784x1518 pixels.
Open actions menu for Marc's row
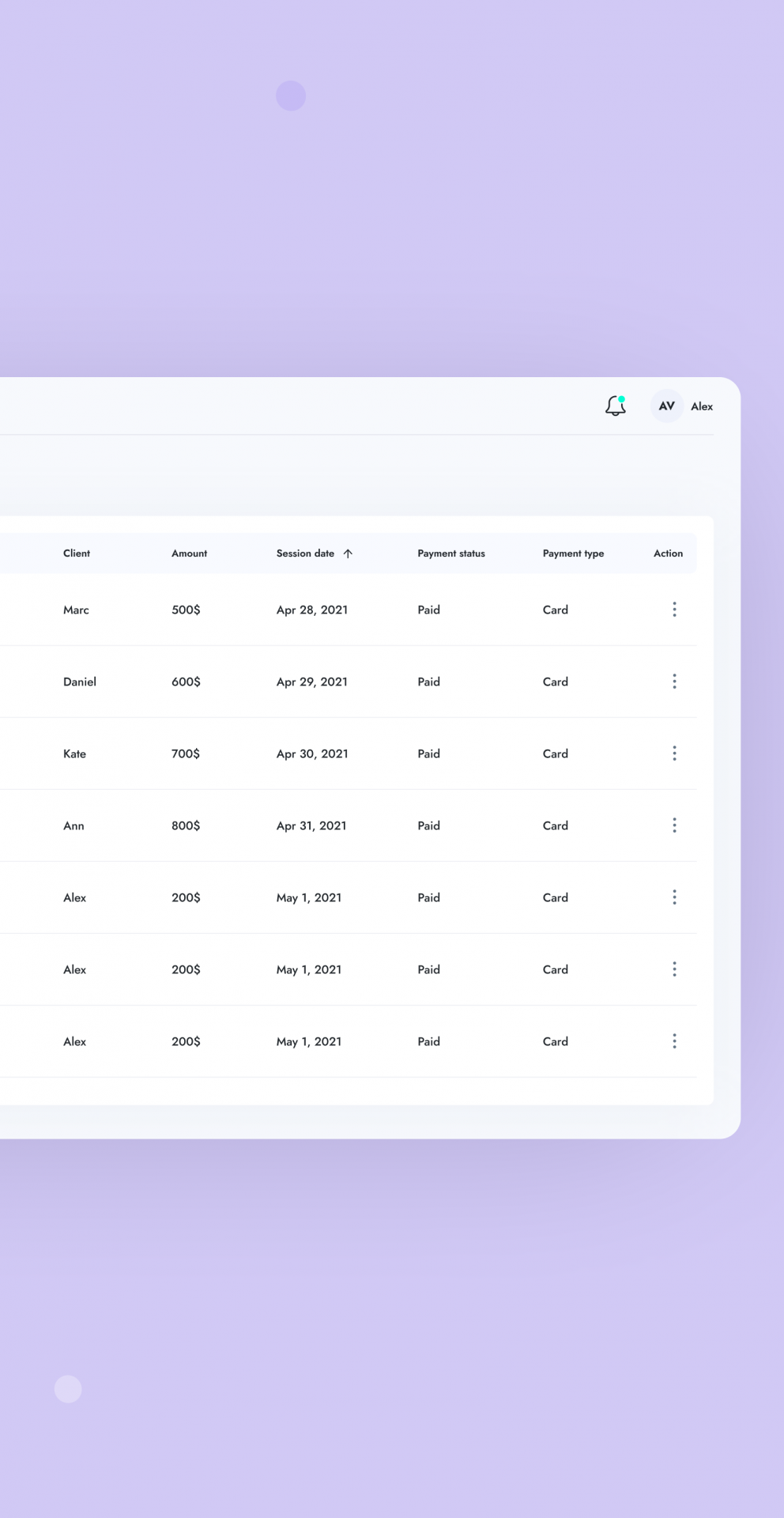[674, 610]
